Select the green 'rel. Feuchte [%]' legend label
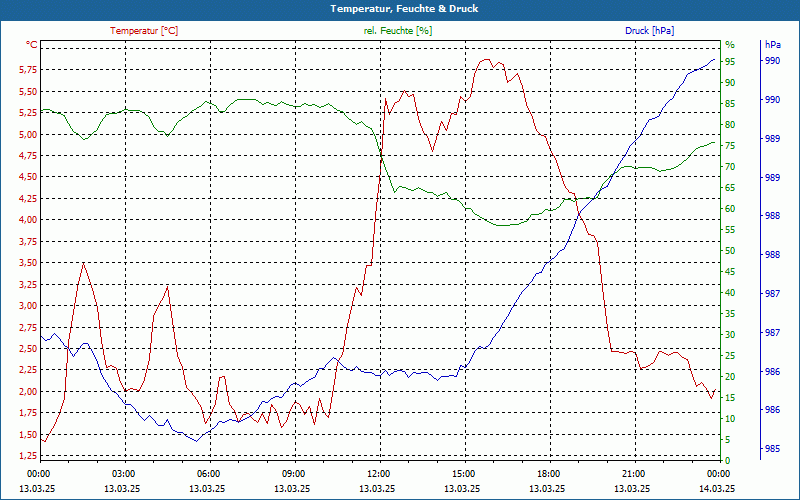The width and height of the screenshot is (800, 500). pos(398,31)
